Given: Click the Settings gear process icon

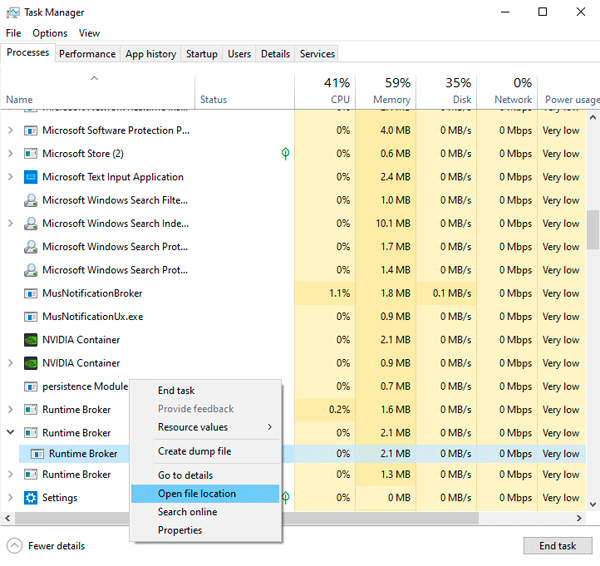Looking at the screenshot, I should pos(31,498).
